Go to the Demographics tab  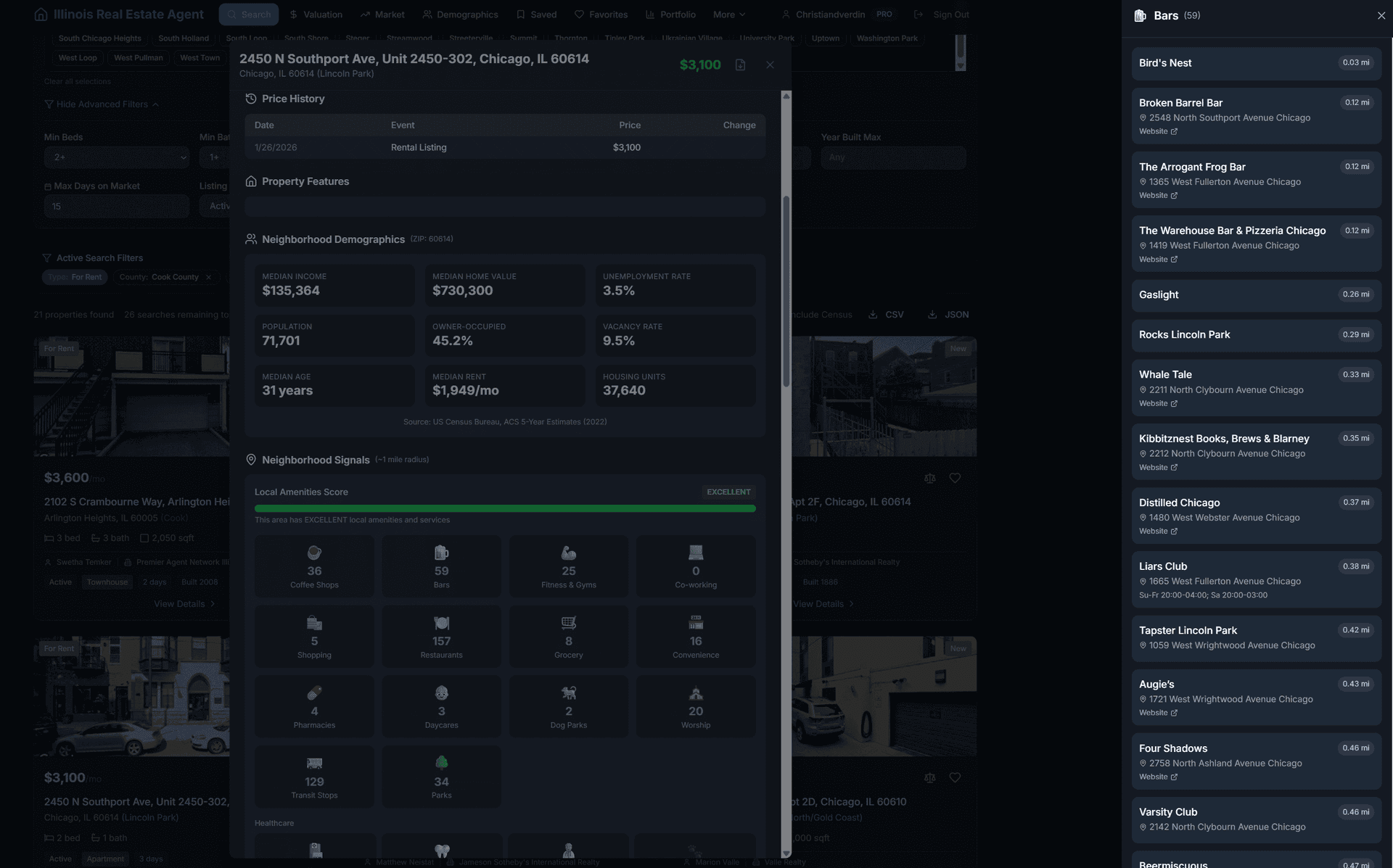pos(460,15)
